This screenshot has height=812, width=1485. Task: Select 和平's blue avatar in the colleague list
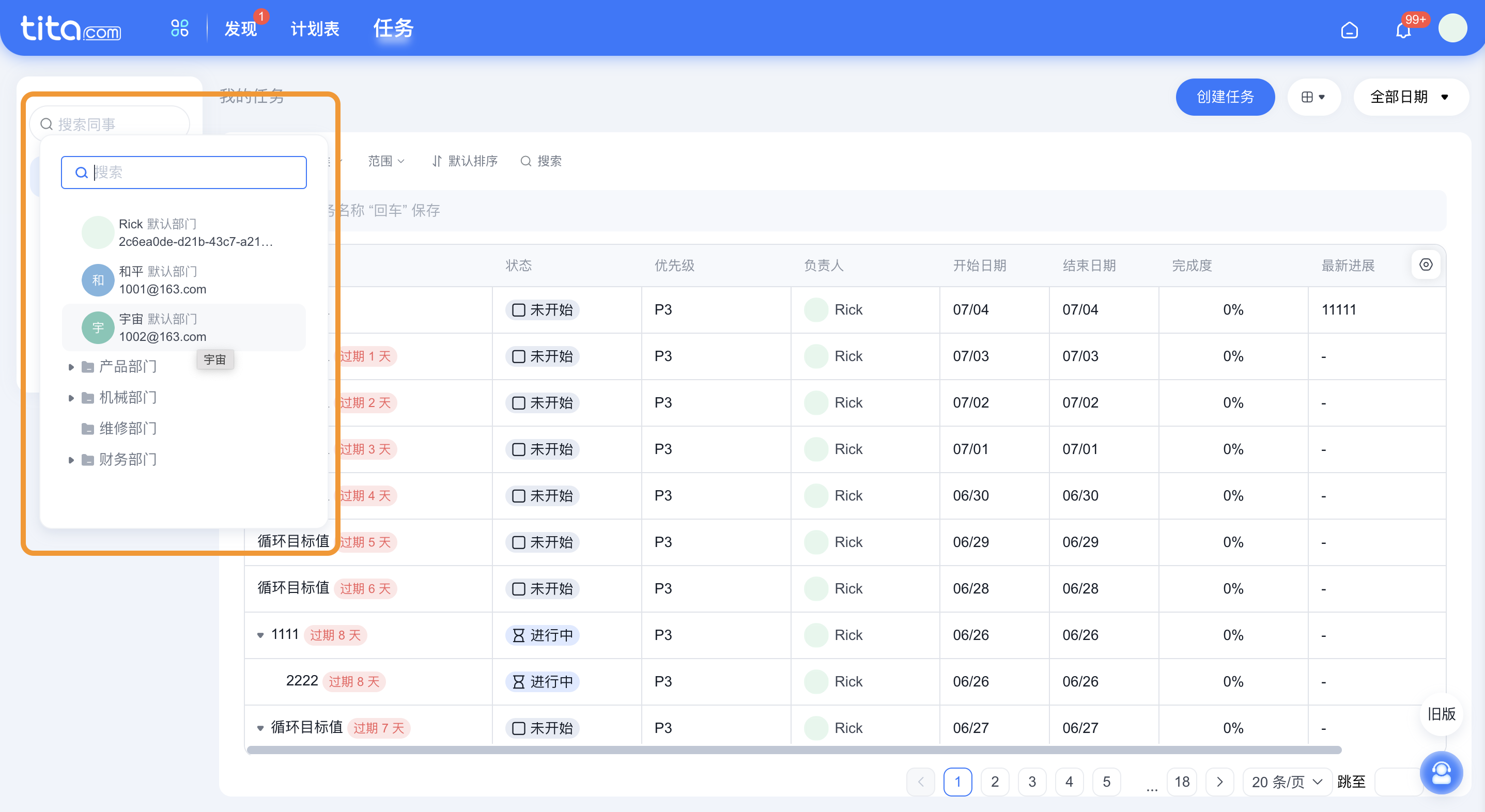[98, 280]
